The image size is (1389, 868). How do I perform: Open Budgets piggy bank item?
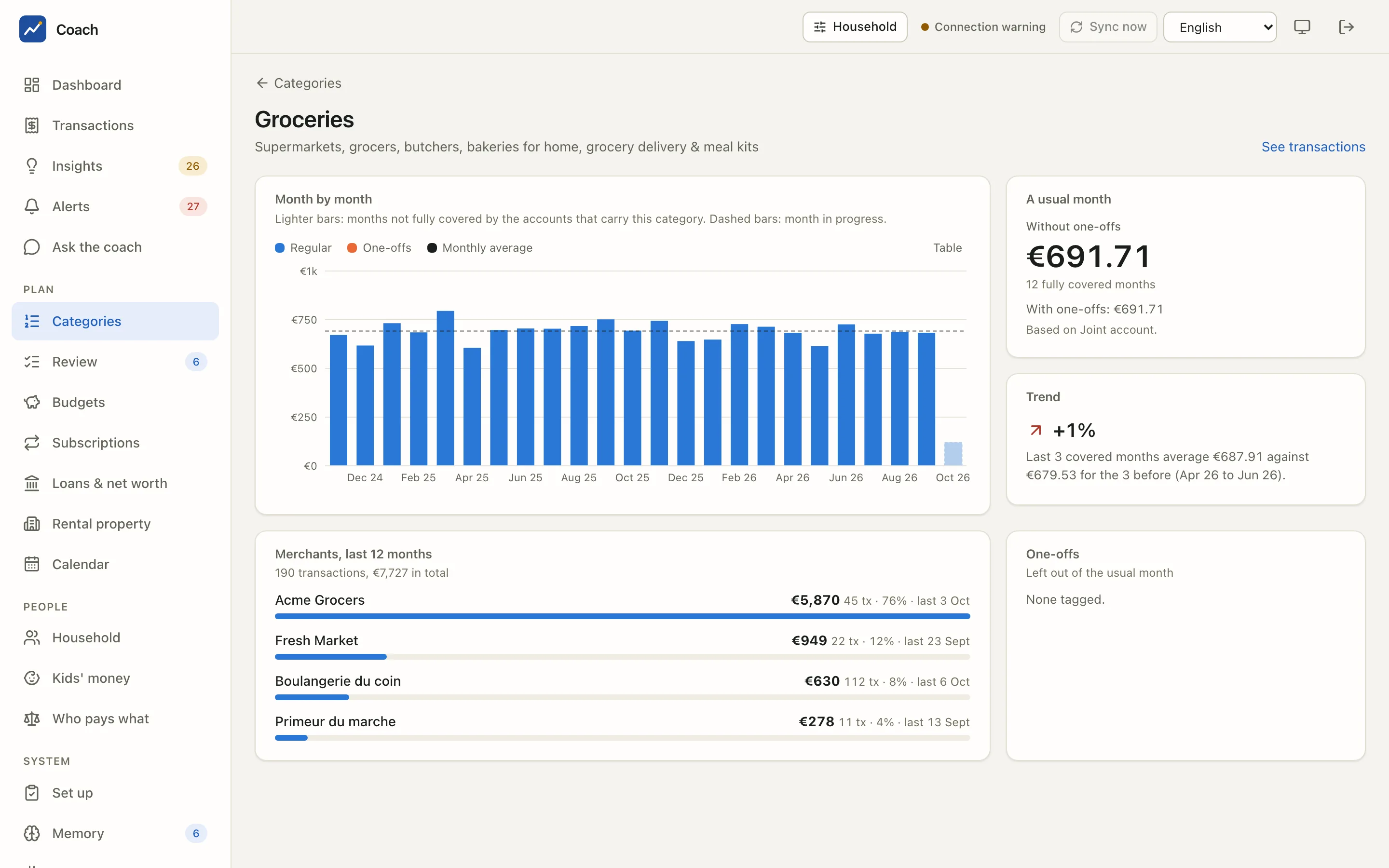pos(115,403)
